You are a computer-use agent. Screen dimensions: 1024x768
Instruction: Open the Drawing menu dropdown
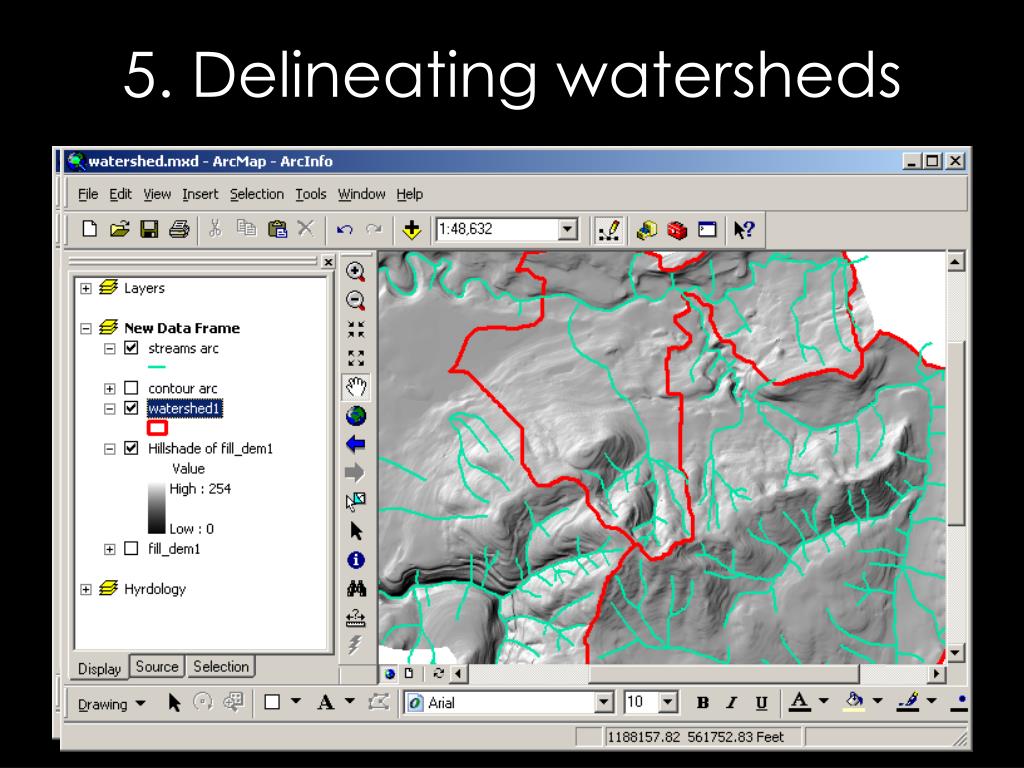coord(112,704)
